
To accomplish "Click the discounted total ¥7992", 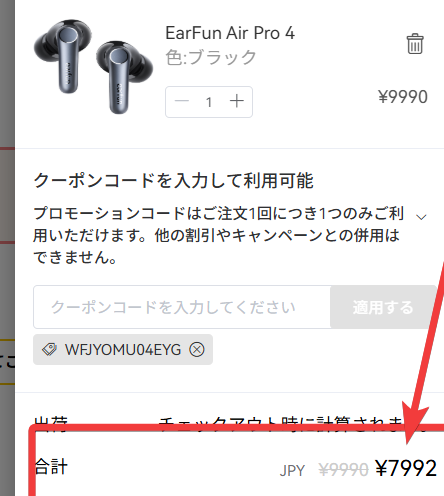I will click(406, 468).
